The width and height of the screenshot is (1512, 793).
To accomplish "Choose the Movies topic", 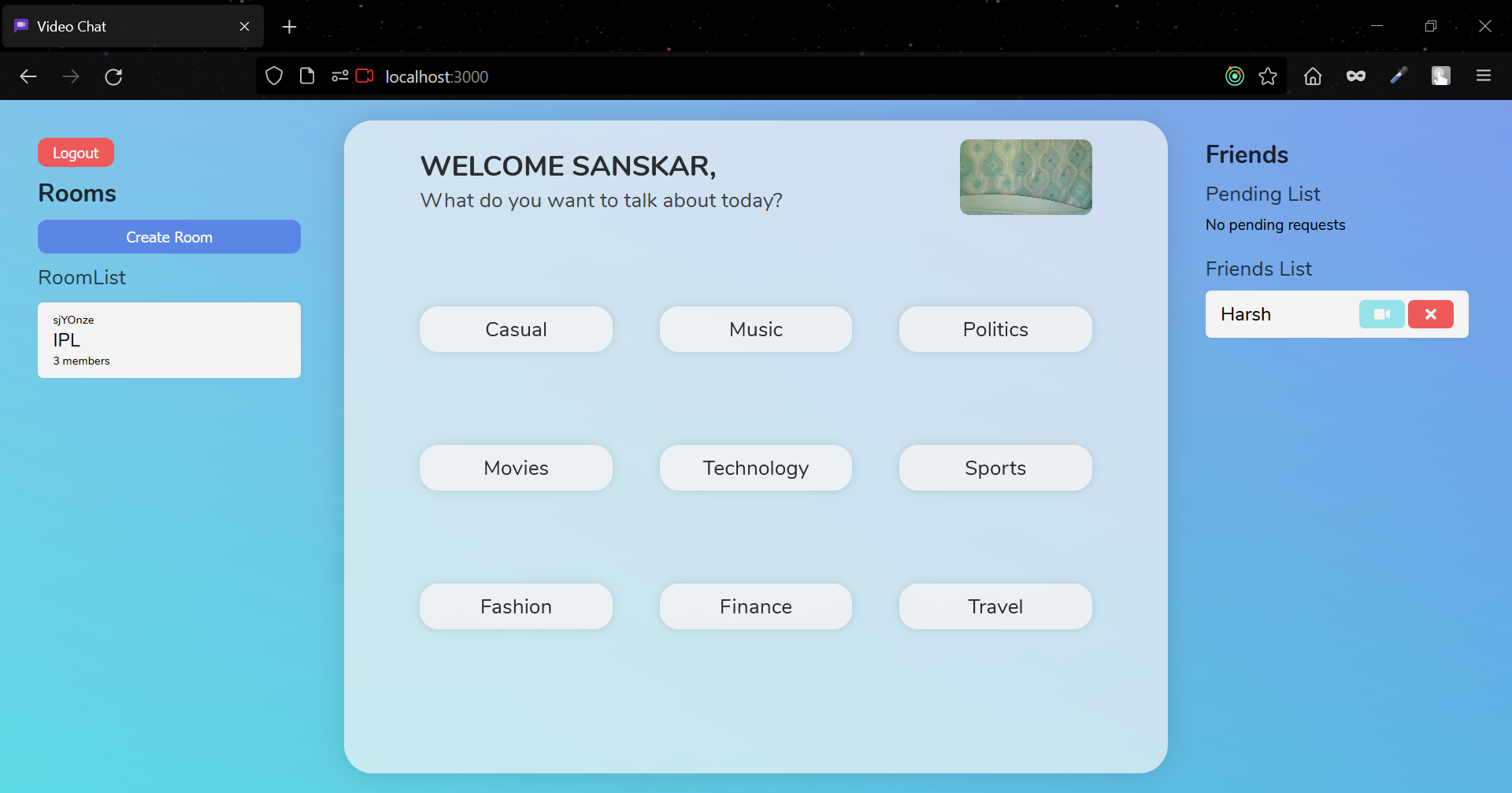I will (x=516, y=468).
